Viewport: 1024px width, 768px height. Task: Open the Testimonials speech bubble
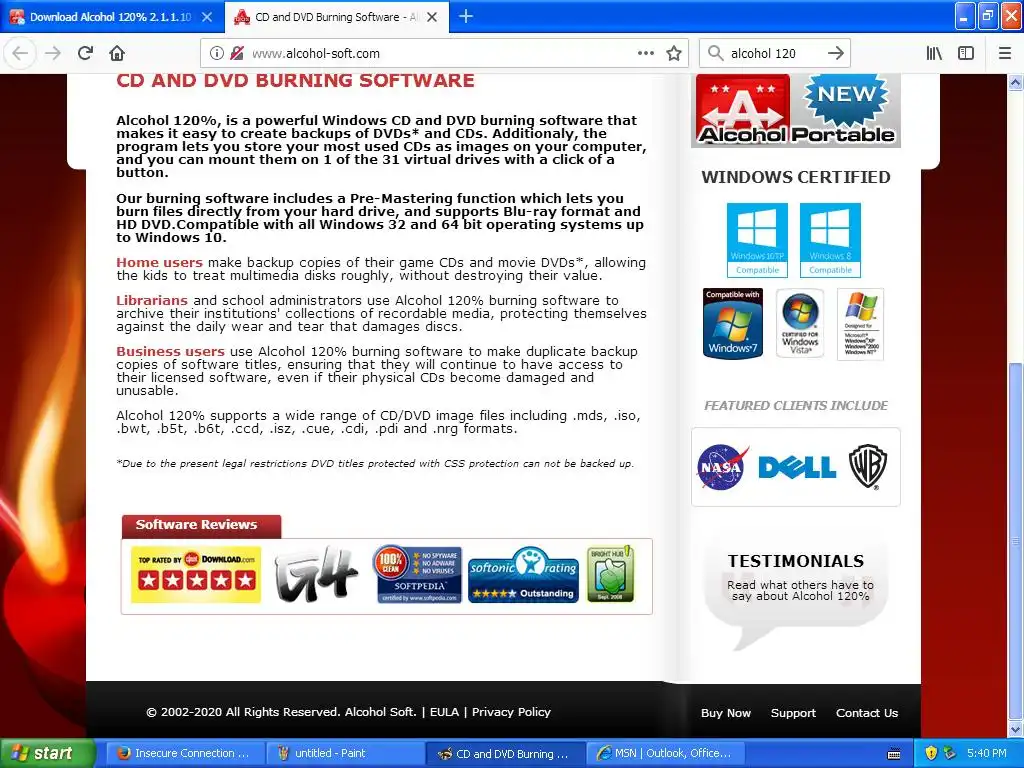click(x=795, y=591)
